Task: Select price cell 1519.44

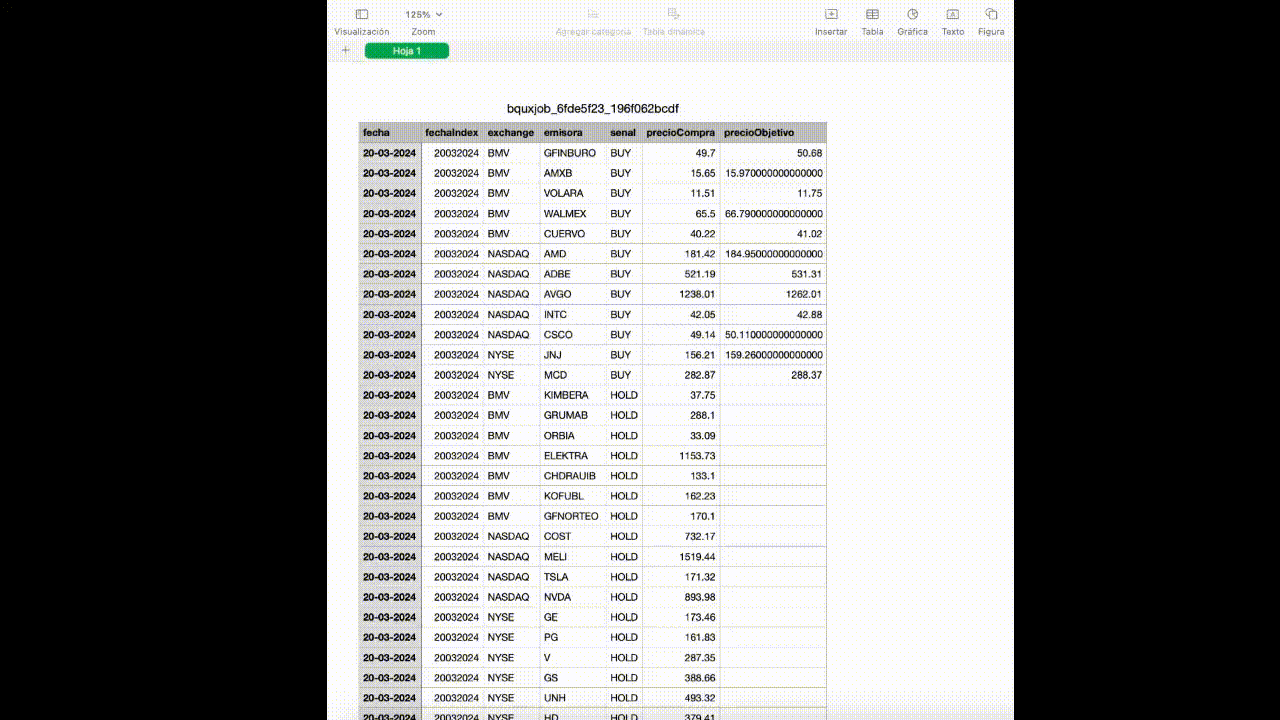Action: click(x=681, y=557)
